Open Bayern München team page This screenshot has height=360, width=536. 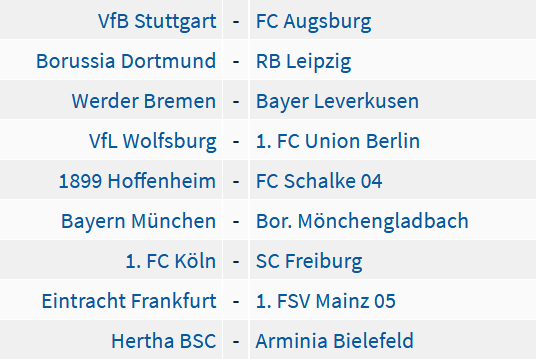(x=138, y=222)
